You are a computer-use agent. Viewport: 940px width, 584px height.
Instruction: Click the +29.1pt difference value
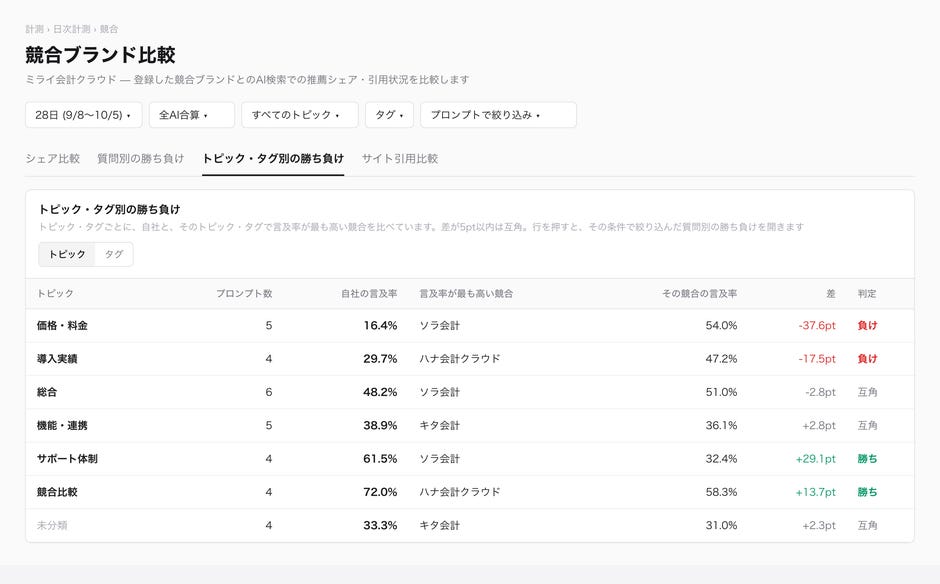(x=815, y=459)
